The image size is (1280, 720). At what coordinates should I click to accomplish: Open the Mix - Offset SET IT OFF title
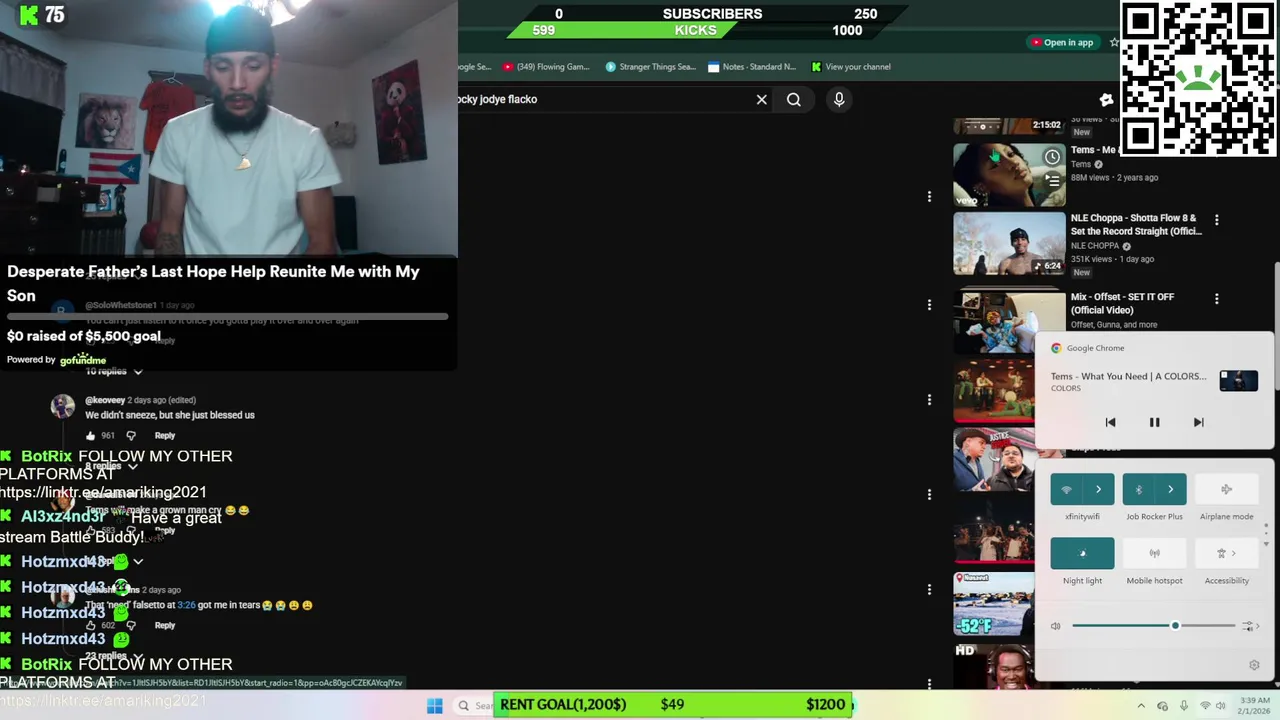(x=1122, y=303)
